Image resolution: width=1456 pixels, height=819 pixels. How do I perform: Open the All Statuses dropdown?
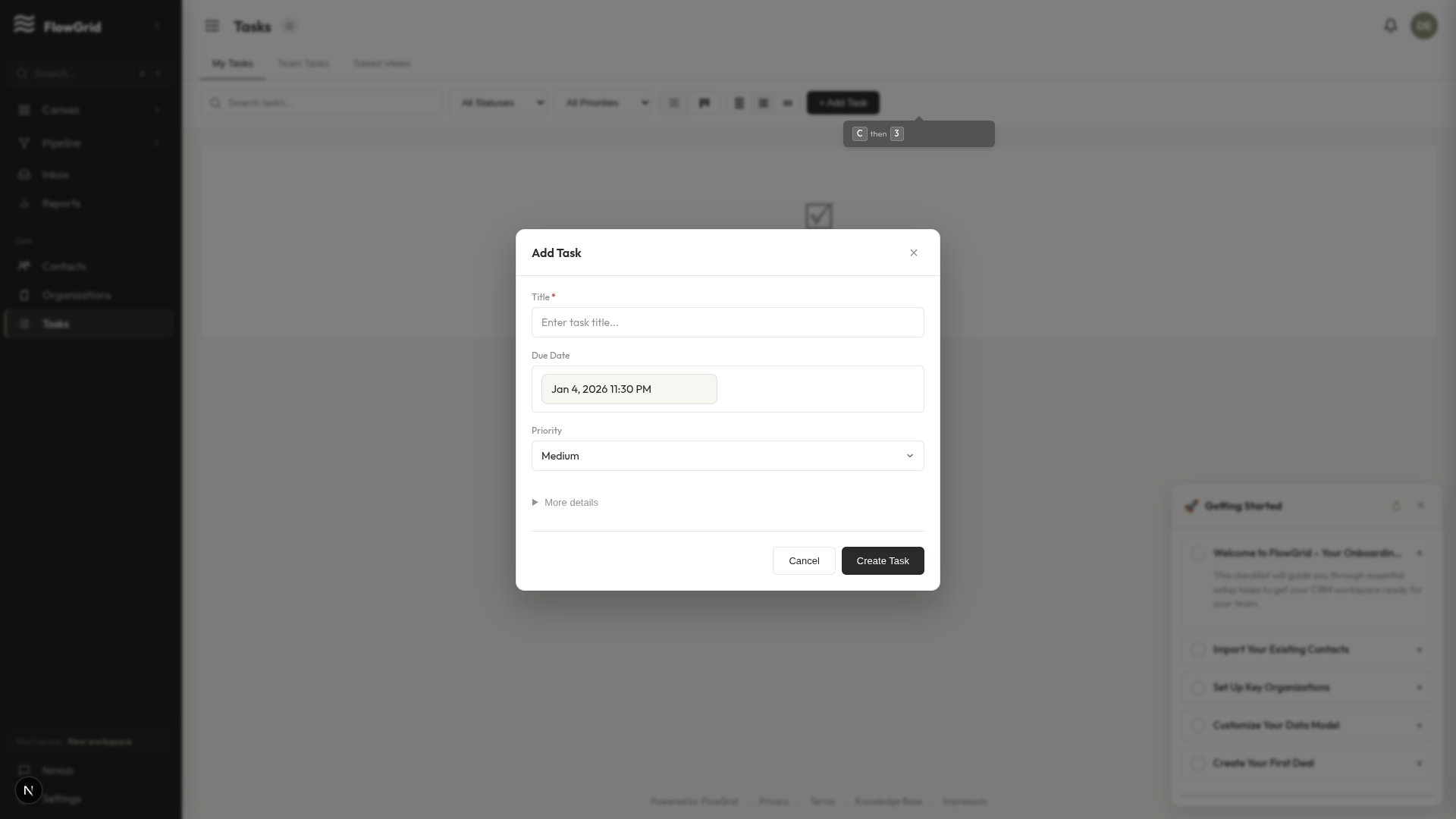tap(500, 102)
